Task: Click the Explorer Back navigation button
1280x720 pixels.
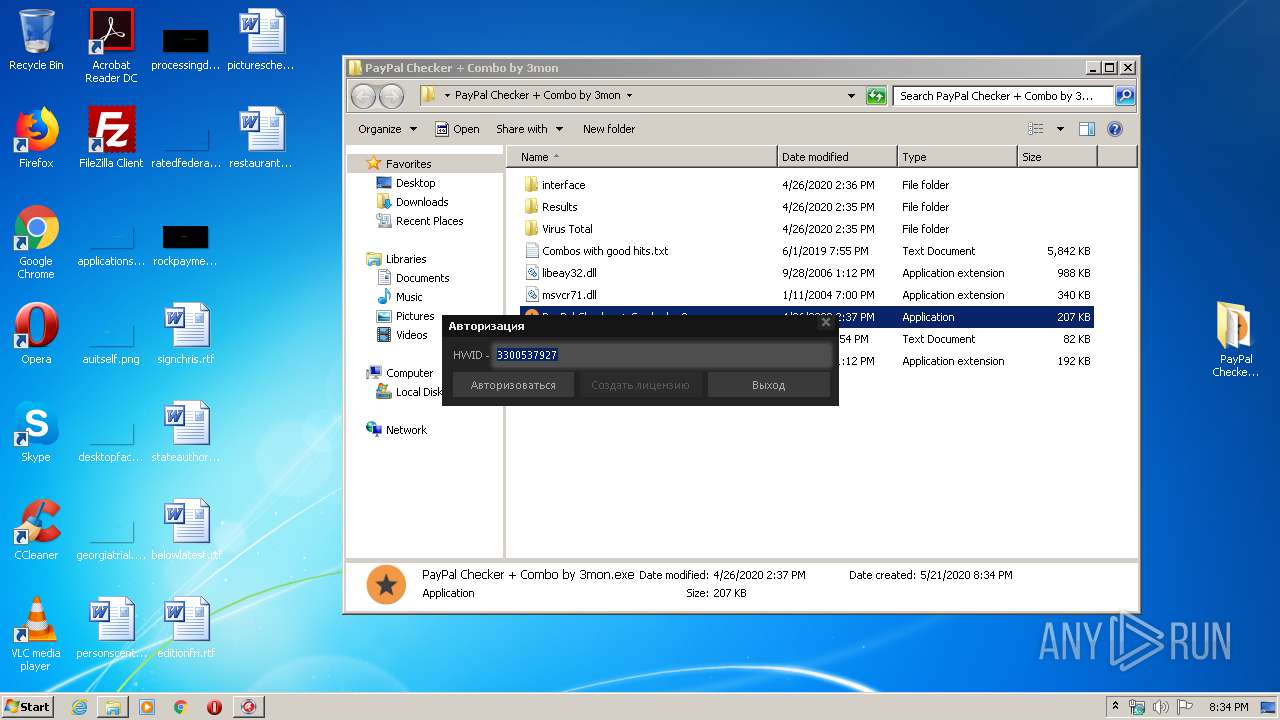Action: [364, 96]
